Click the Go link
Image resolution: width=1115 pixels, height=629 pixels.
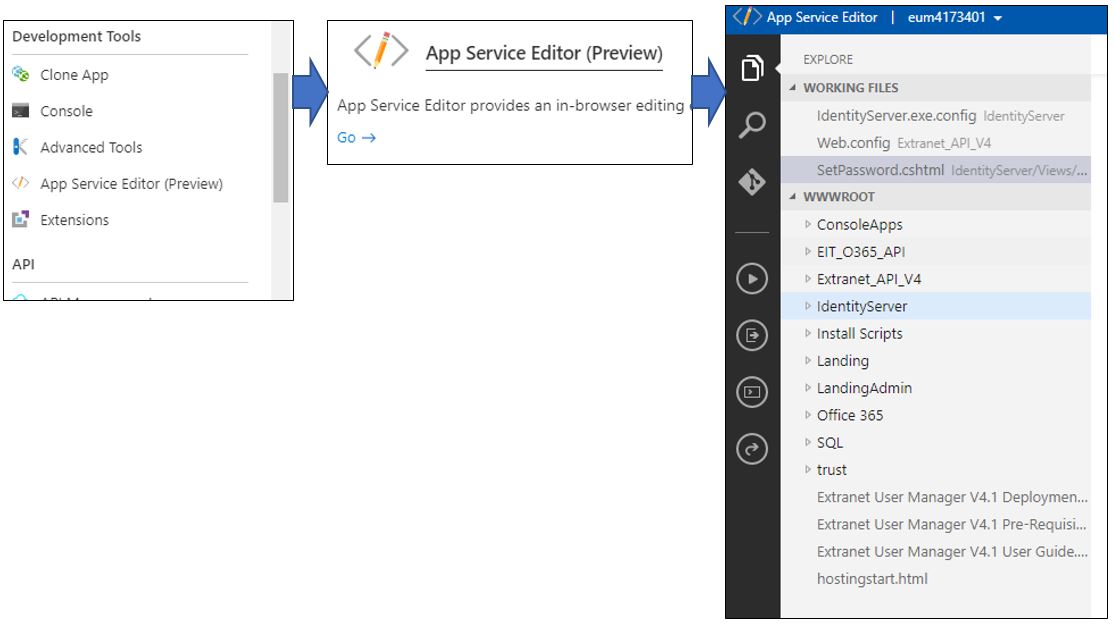tap(356, 137)
